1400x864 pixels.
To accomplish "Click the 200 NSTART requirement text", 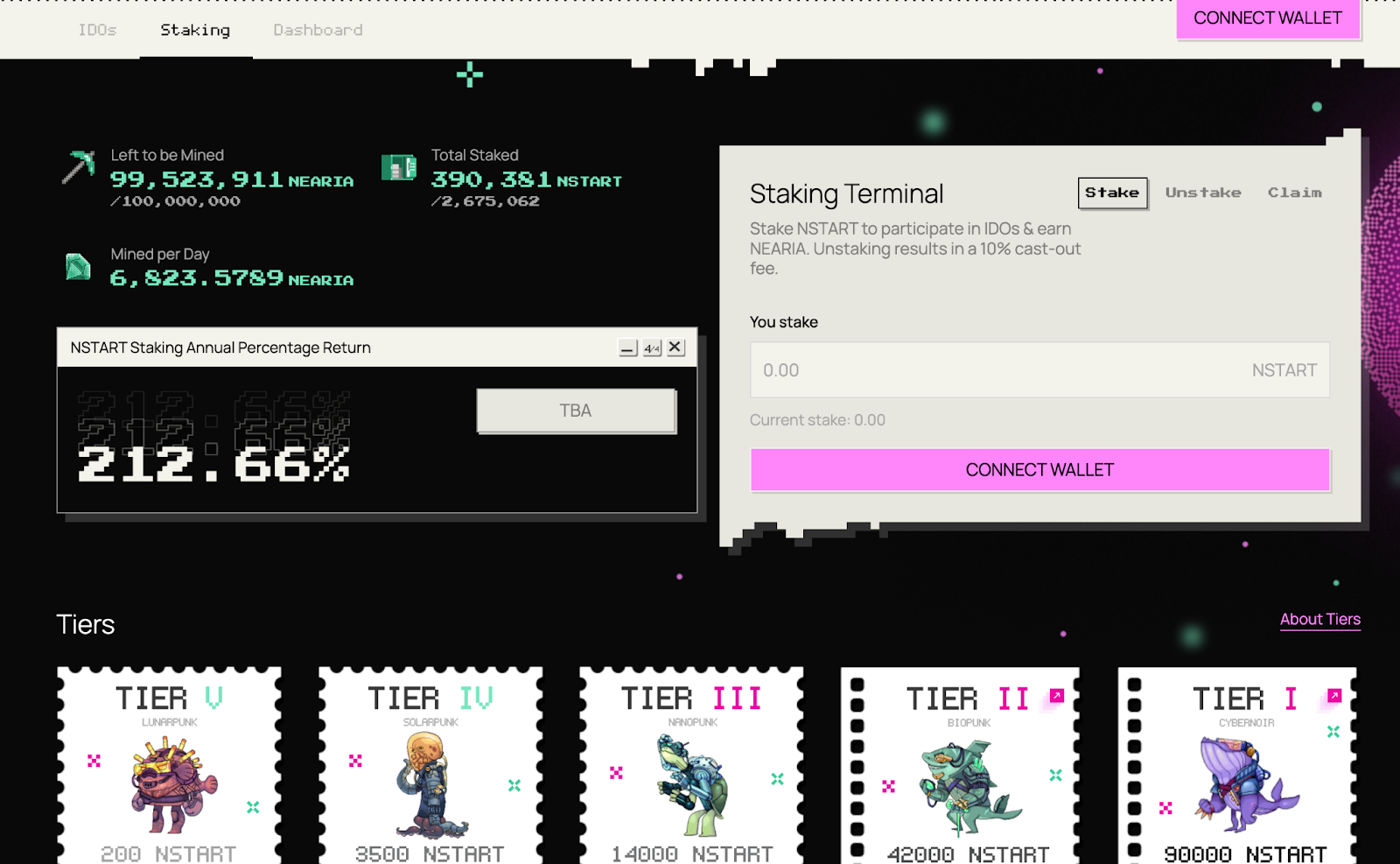I will coord(168,853).
